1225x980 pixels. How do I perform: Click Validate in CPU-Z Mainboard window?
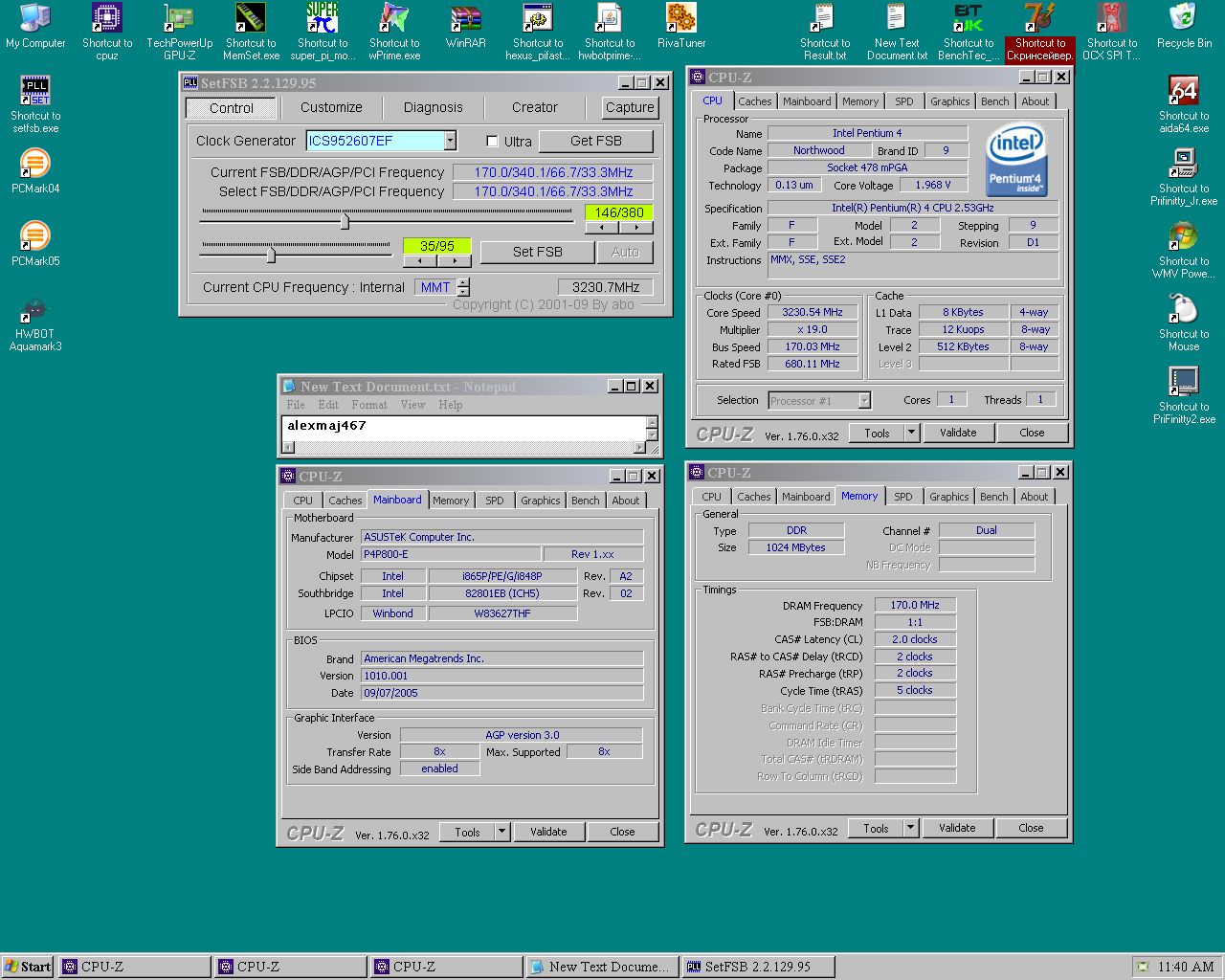coord(548,832)
